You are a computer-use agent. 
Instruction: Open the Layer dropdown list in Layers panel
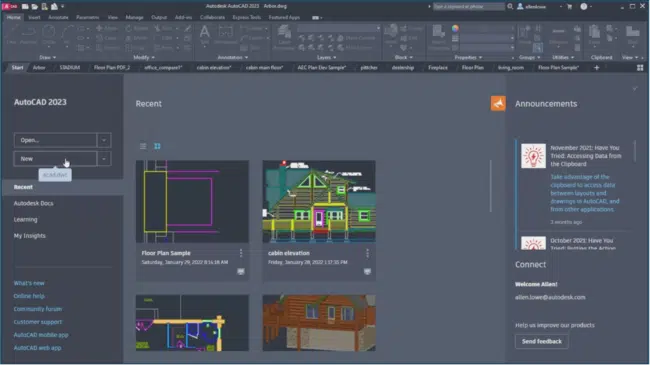click(x=338, y=28)
